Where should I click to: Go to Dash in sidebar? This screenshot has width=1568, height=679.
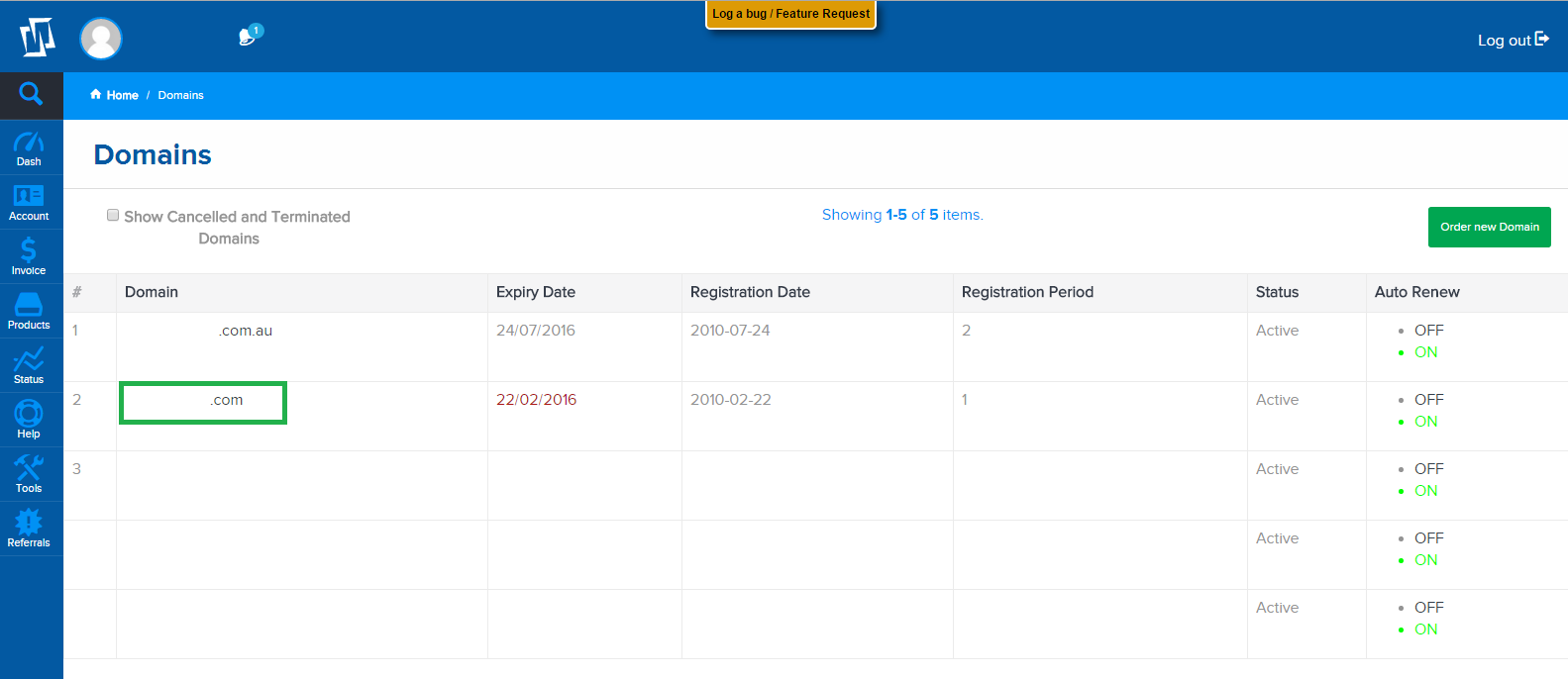coord(29,148)
